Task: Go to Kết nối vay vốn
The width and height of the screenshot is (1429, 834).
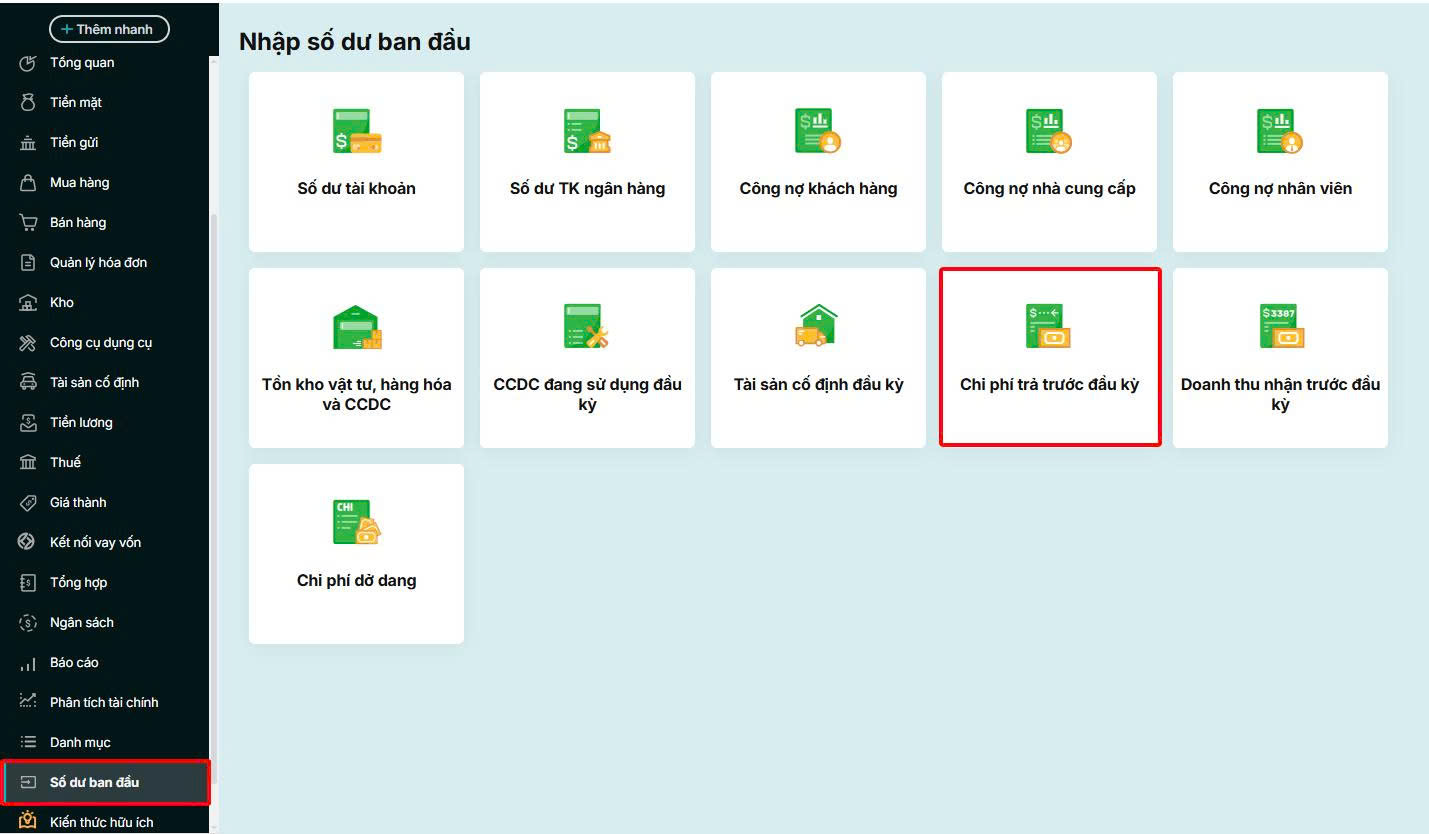Action: point(96,543)
